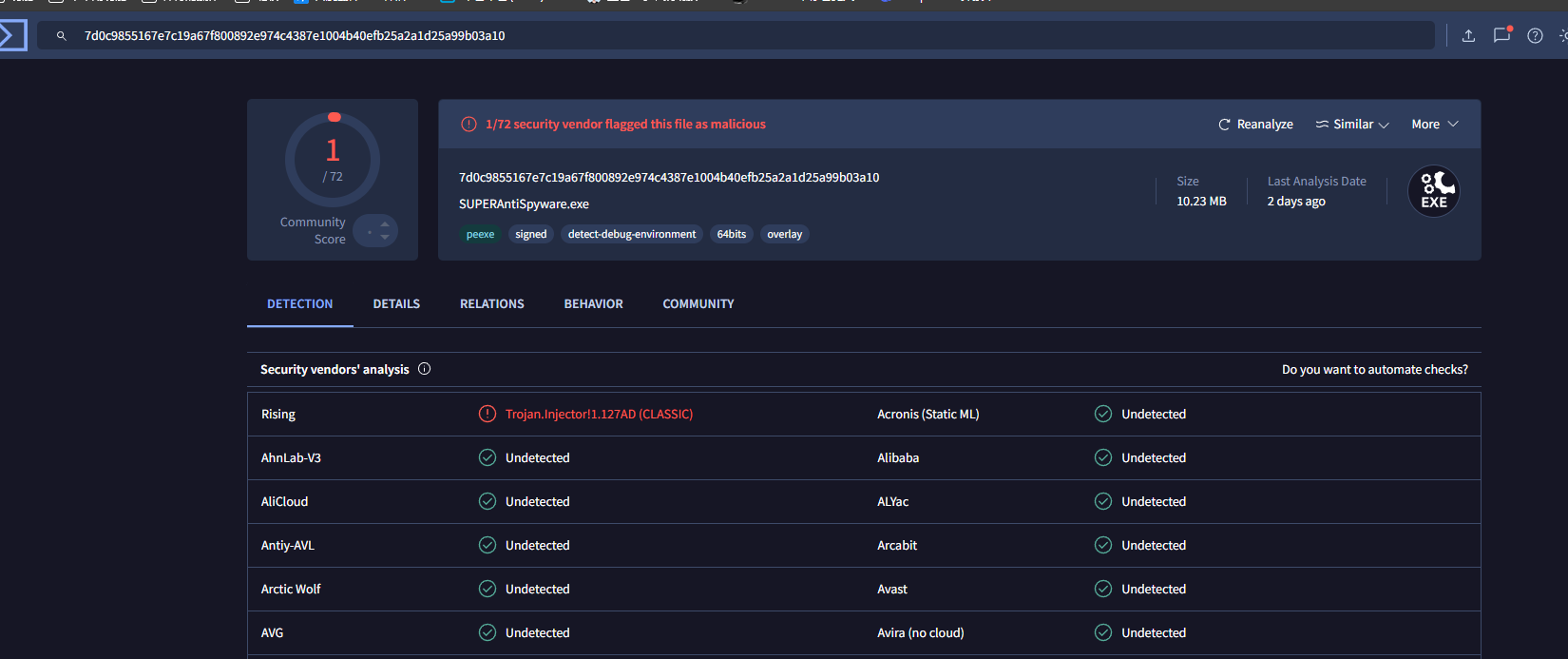Open the help question mark icon
The width and height of the screenshot is (1568, 659).
(1535, 36)
